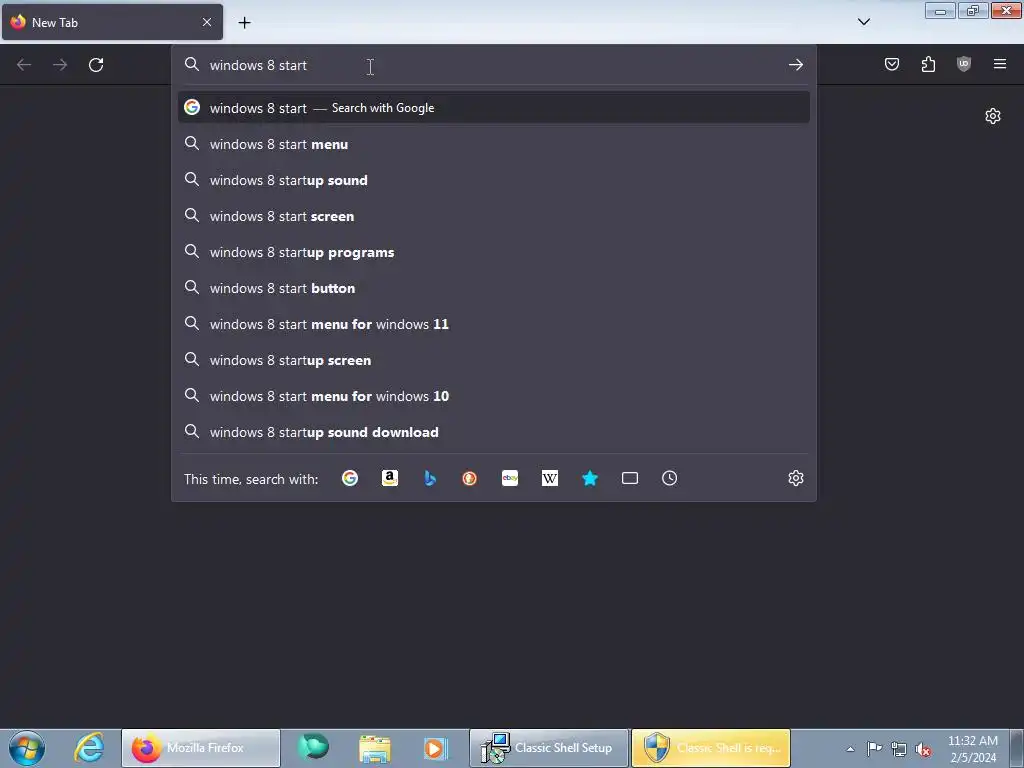The image size is (1024, 768).
Task: Show hidden tray icons arrow
Action: click(850, 749)
